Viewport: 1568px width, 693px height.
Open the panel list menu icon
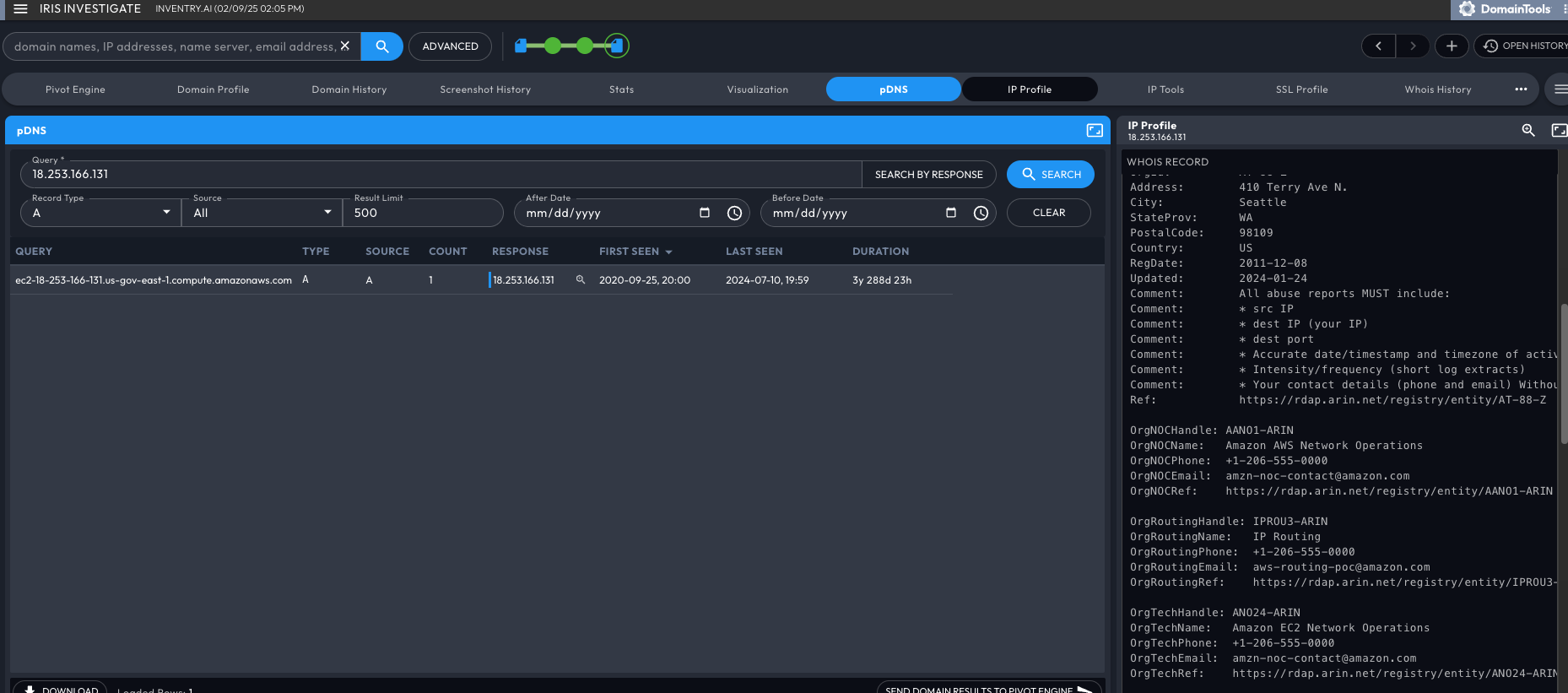1560,89
